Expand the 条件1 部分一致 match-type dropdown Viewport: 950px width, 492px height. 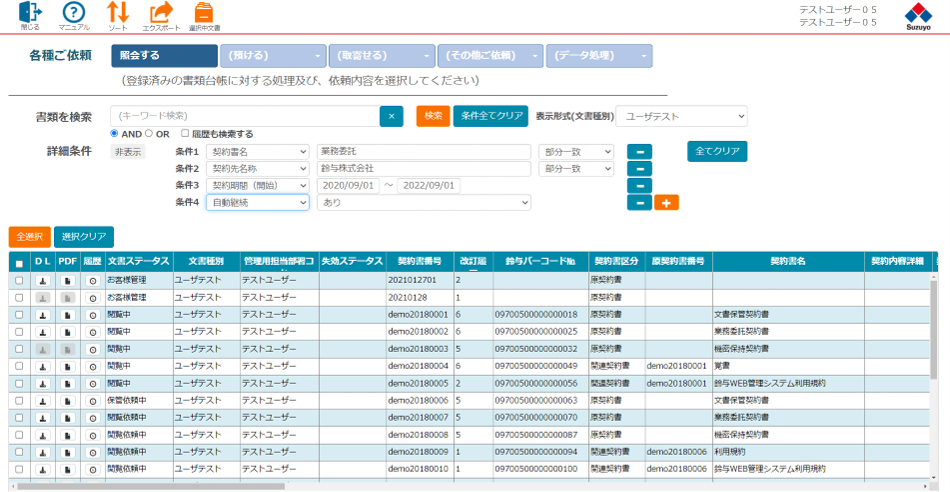[576, 152]
